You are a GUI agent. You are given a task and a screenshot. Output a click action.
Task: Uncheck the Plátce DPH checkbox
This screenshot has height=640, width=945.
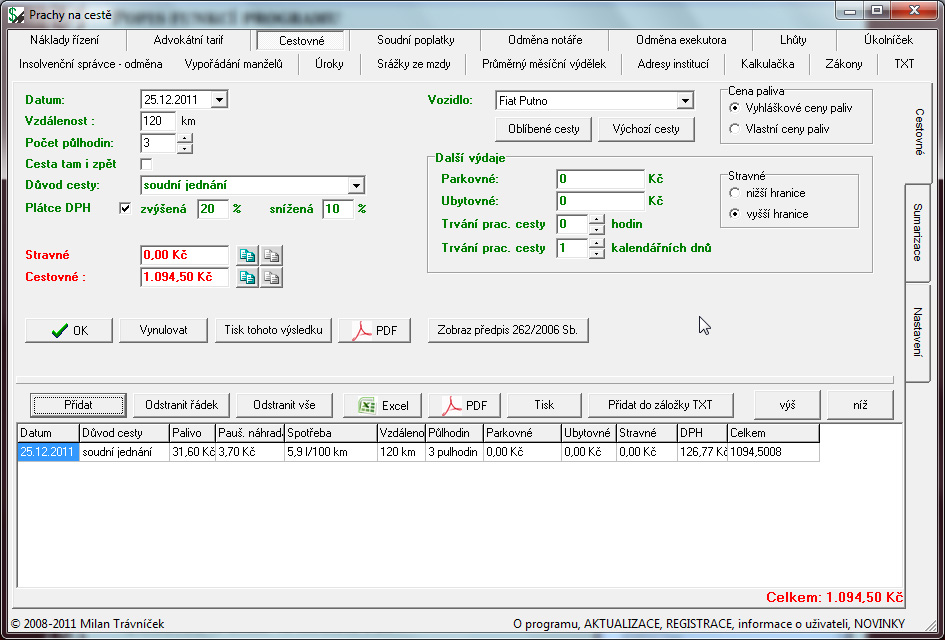[125, 209]
